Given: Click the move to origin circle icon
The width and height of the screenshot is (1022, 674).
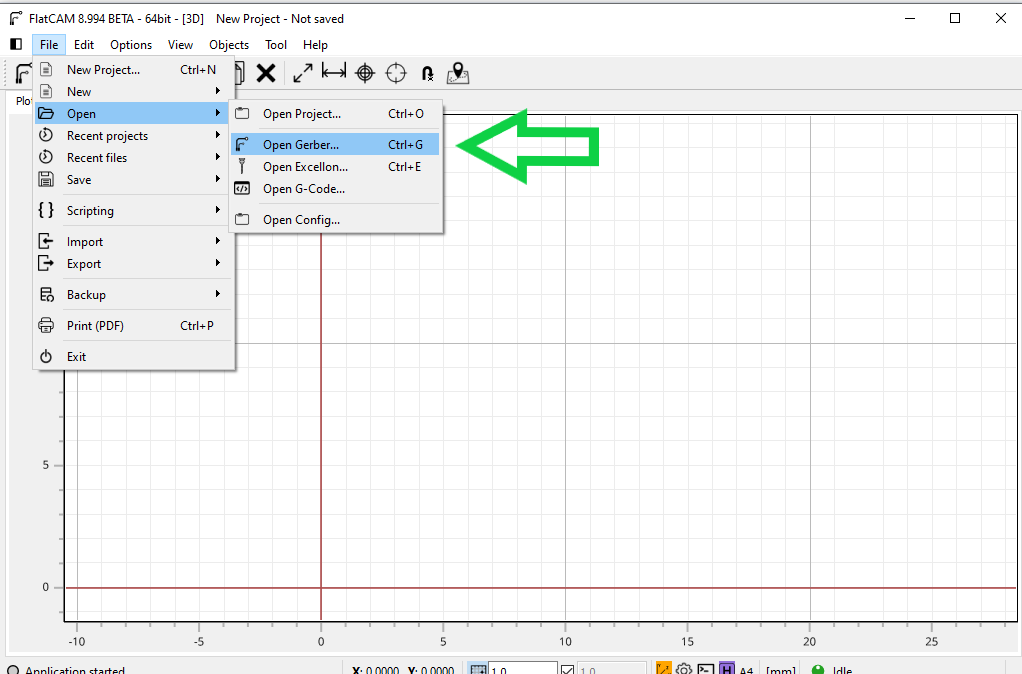Looking at the screenshot, I should [x=396, y=73].
